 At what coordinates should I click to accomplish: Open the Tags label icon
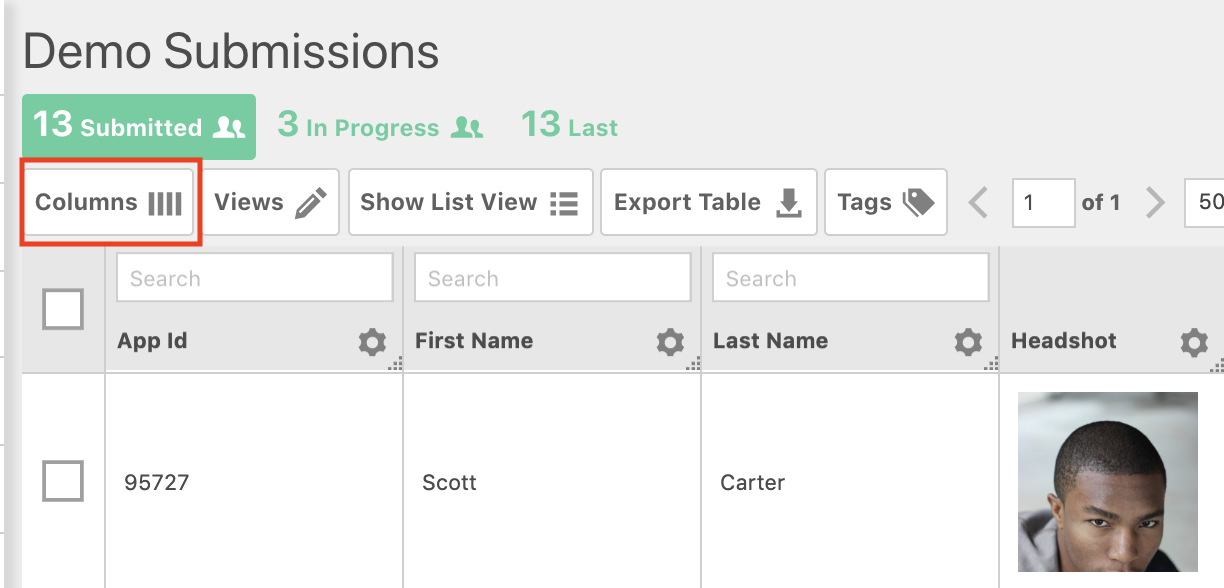[918, 203]
